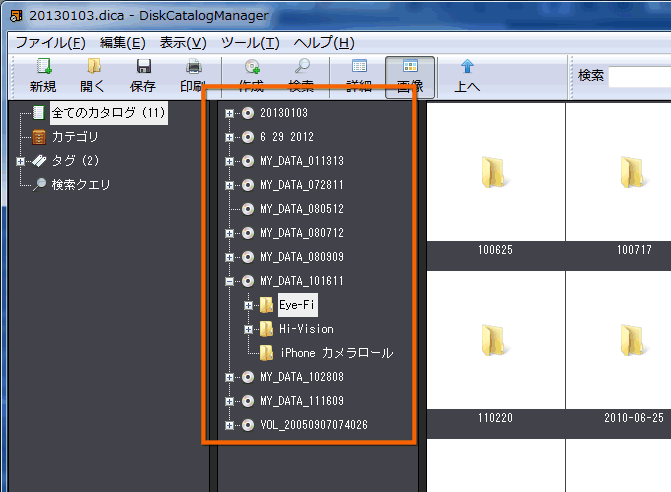The width and height of the screenshot is (671, 492).
Task: Expand the MY_DATA_102808 node
Action: [x=229, y=377]
